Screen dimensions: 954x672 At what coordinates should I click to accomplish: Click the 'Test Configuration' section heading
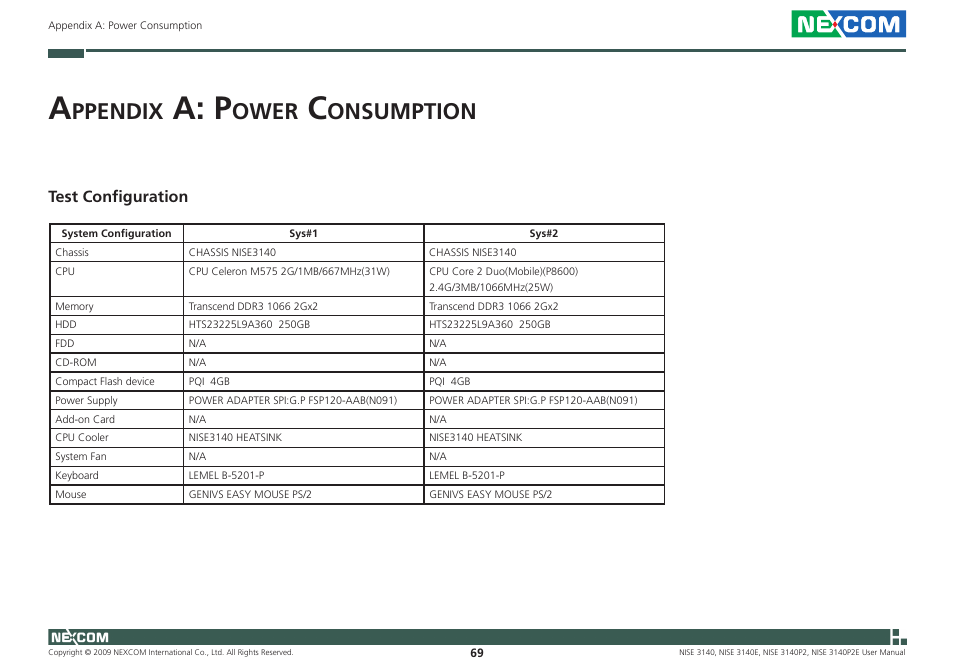(x=118, y=196)
